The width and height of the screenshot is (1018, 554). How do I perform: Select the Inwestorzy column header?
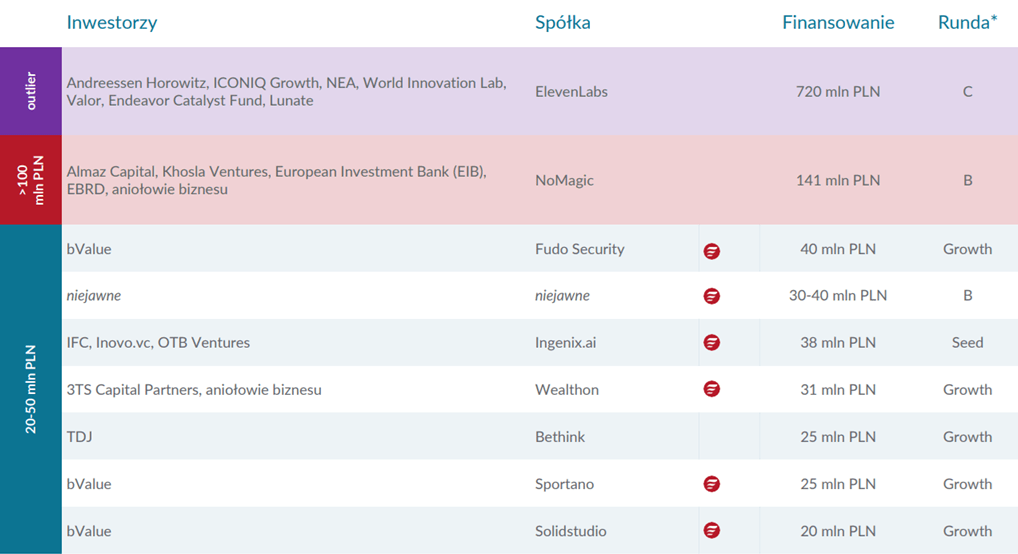click(x=112, y=23)
